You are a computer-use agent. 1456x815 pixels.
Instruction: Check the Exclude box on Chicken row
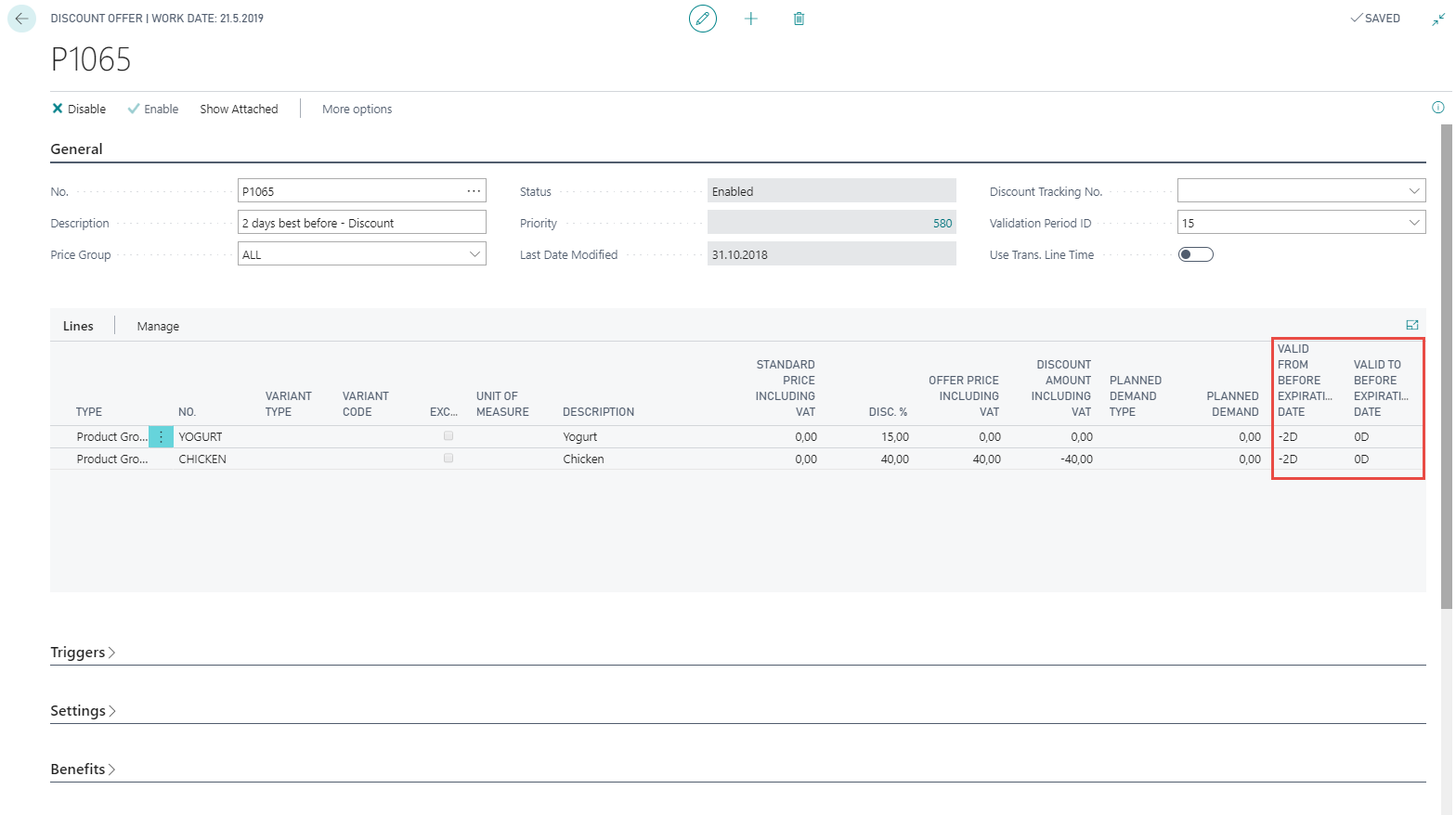click(x=448, y=458)
